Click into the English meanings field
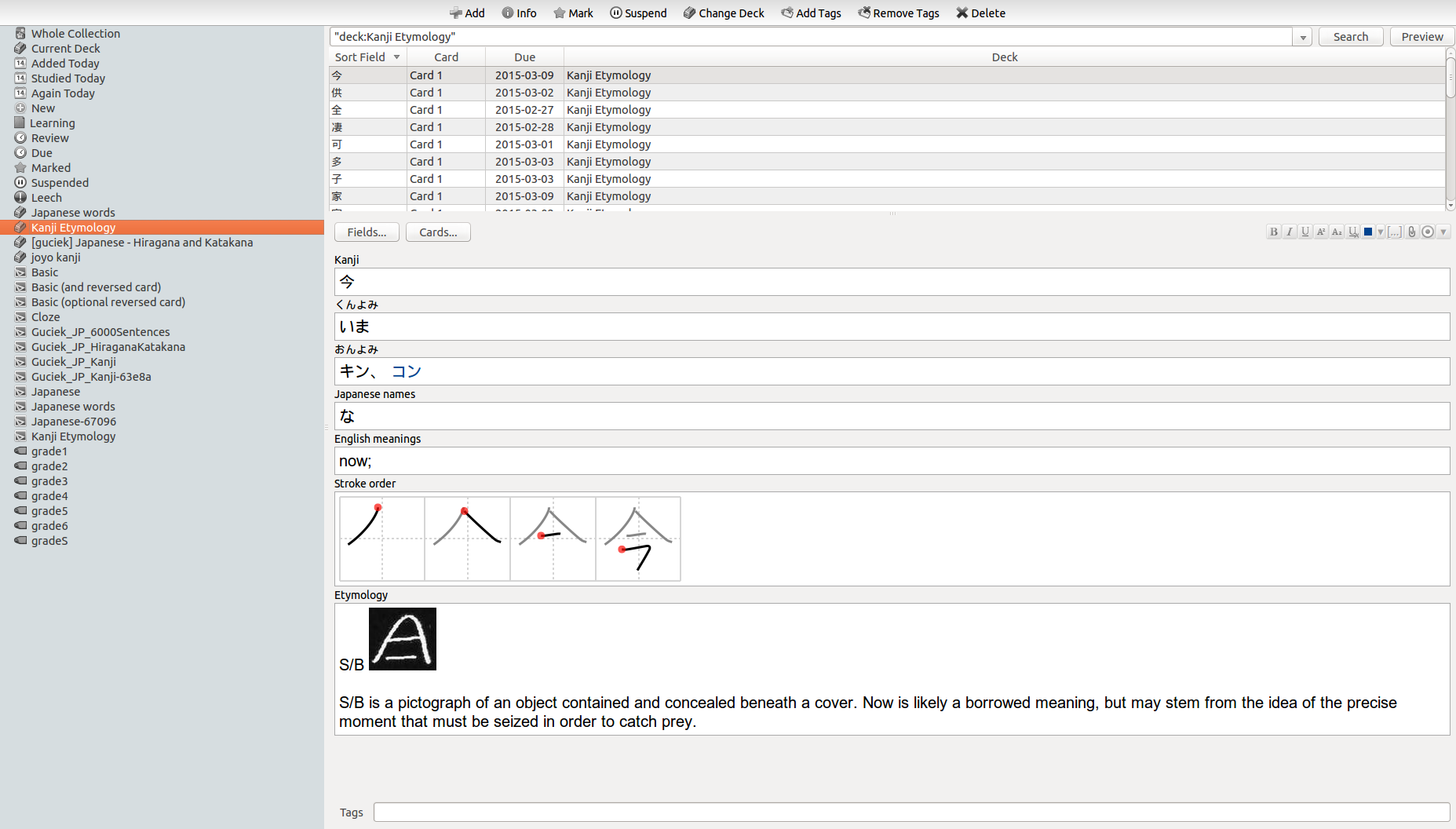 click(892, 461)
